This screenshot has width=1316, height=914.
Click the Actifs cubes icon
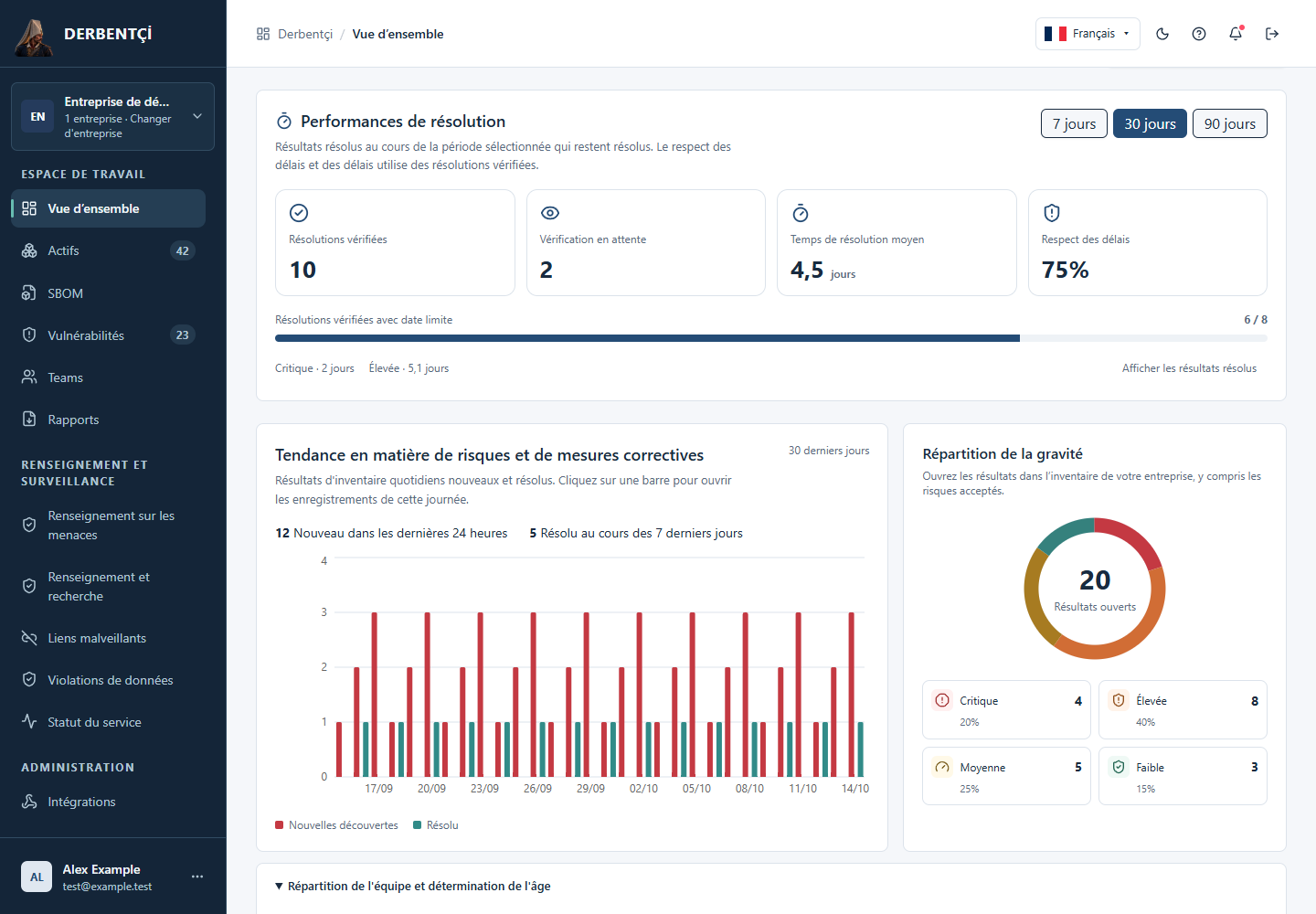pyautogui.click(x=29, y=250)
